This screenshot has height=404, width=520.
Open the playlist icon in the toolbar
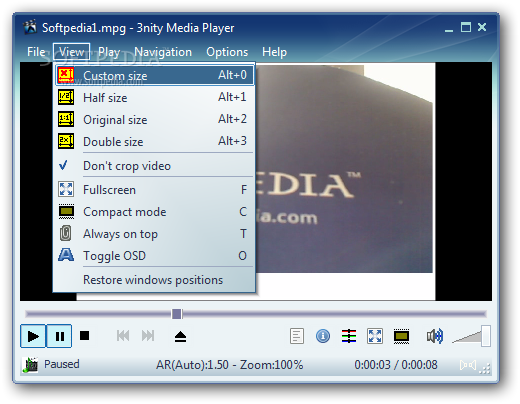click(x=297, y=336)
